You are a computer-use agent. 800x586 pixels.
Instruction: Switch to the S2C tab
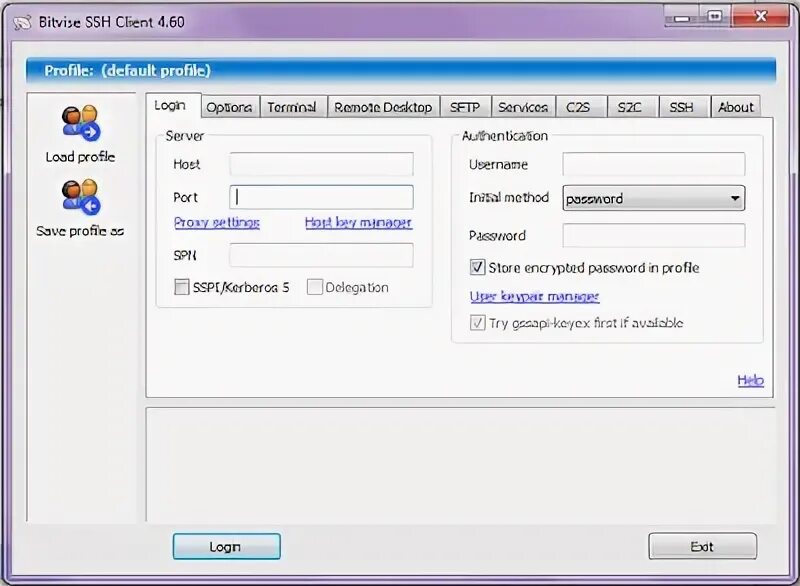click(631, 107)
